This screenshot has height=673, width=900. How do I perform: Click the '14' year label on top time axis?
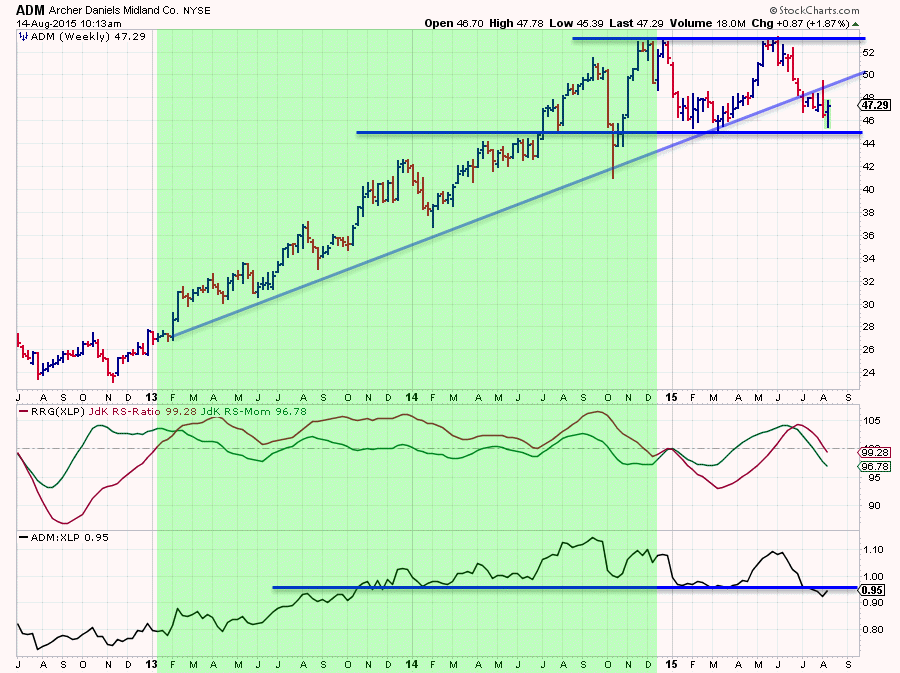click(x=411, y=397)
